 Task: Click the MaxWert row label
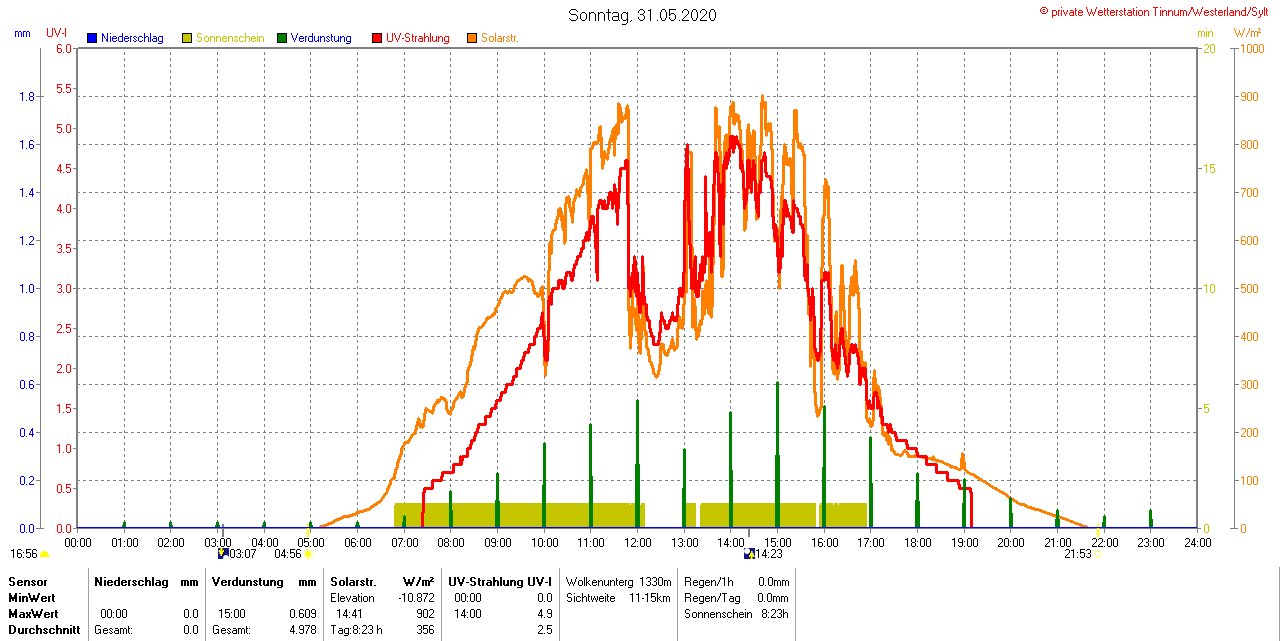click(x=32, y=613)
